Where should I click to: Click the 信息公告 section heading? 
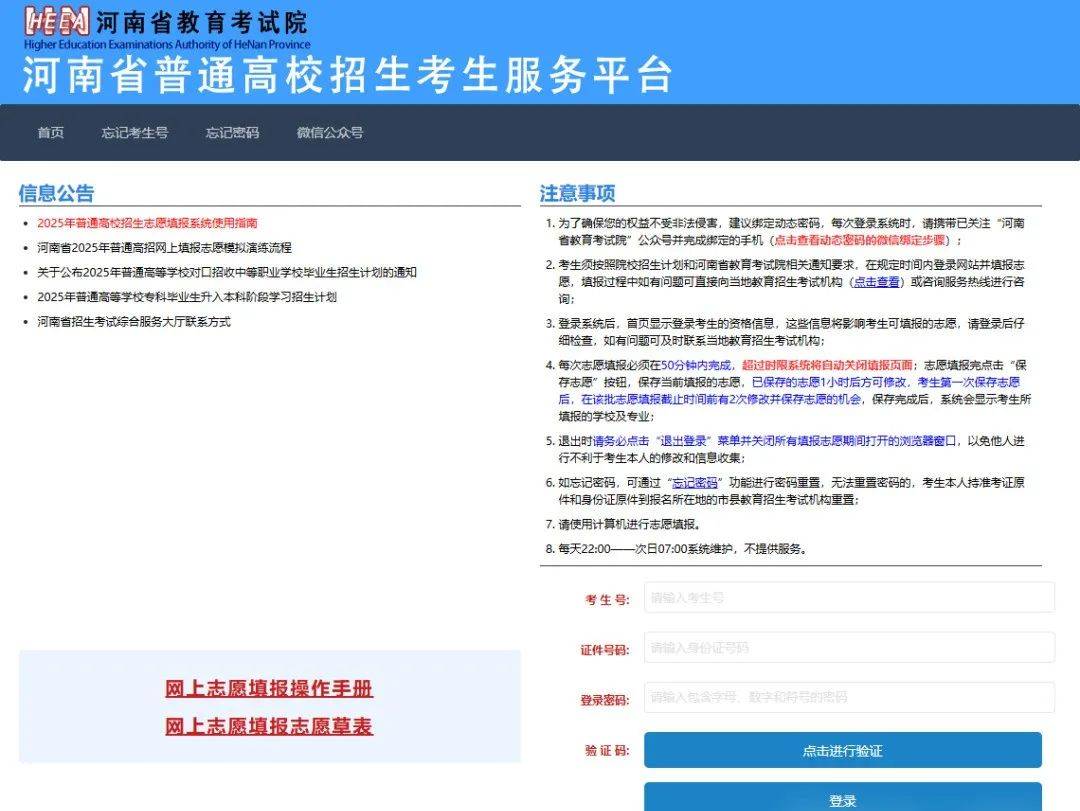tap(56, 193)
